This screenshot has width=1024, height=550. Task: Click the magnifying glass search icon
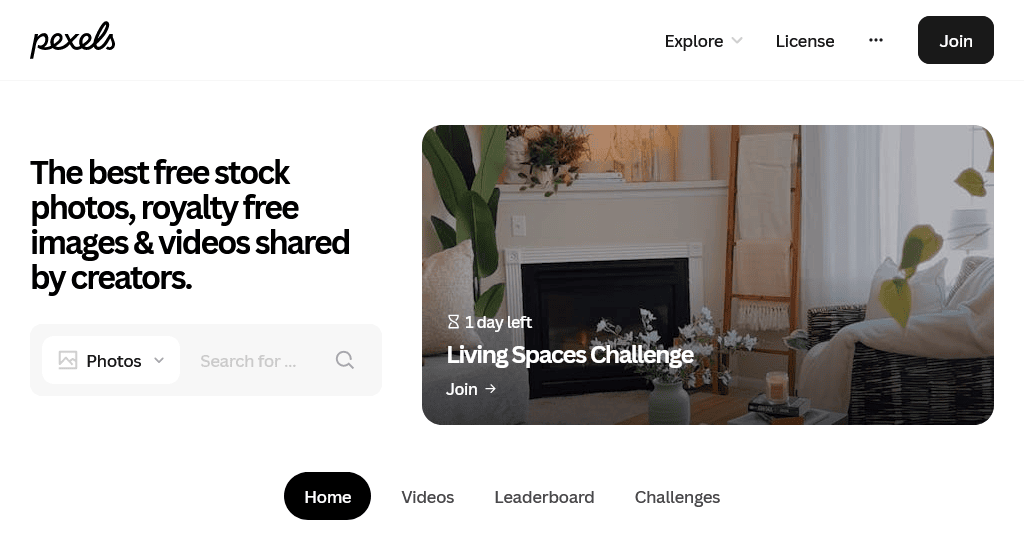pyautogui.click(x=345, y=360)
